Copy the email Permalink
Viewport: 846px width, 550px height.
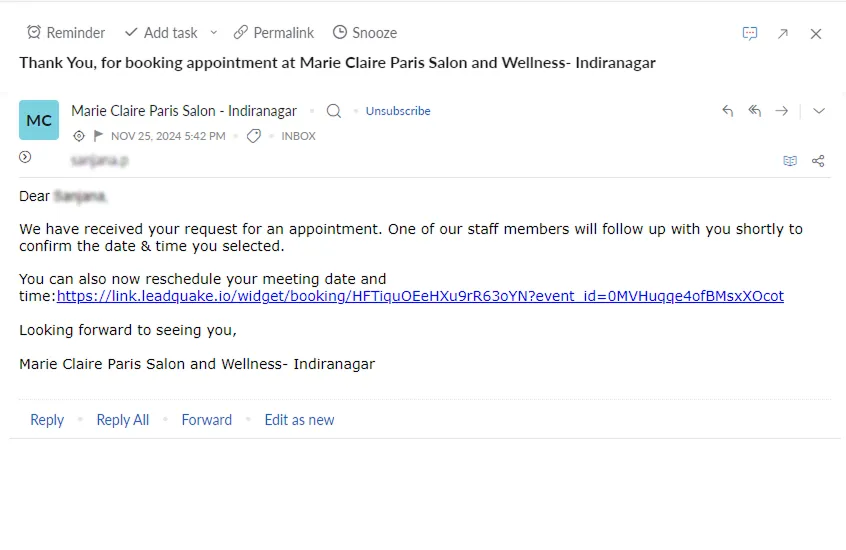coord(274,33)
